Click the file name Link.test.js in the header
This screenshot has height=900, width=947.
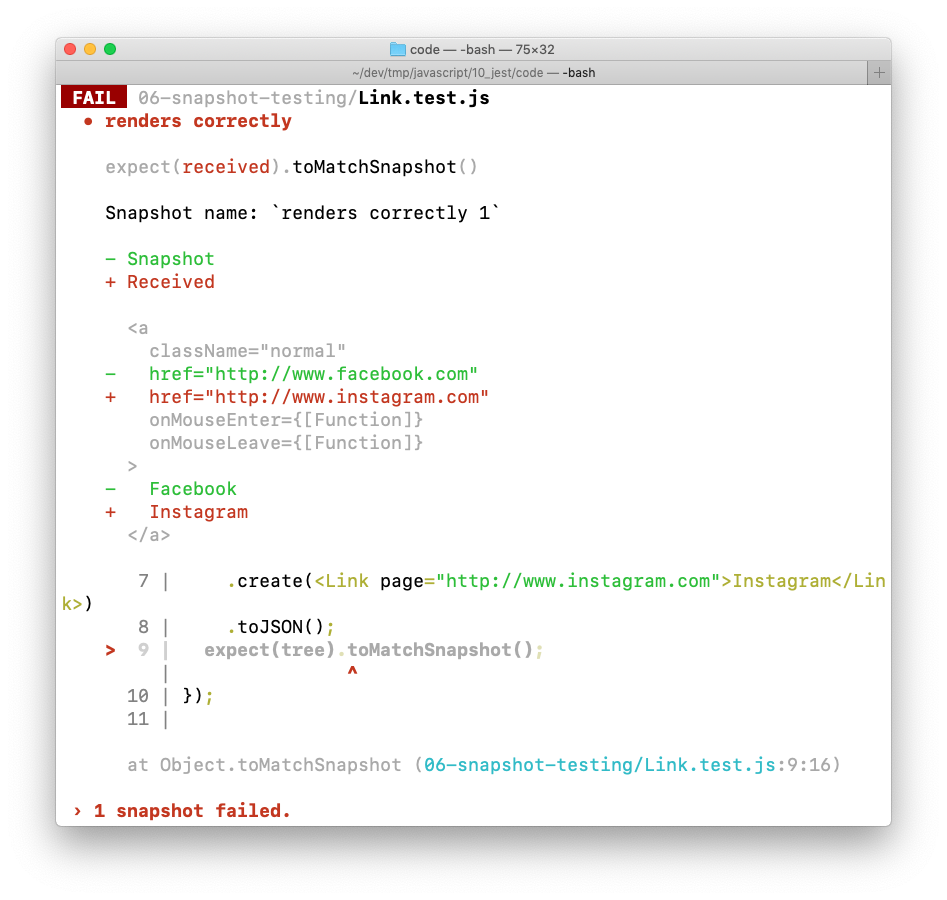pos(424,98)
